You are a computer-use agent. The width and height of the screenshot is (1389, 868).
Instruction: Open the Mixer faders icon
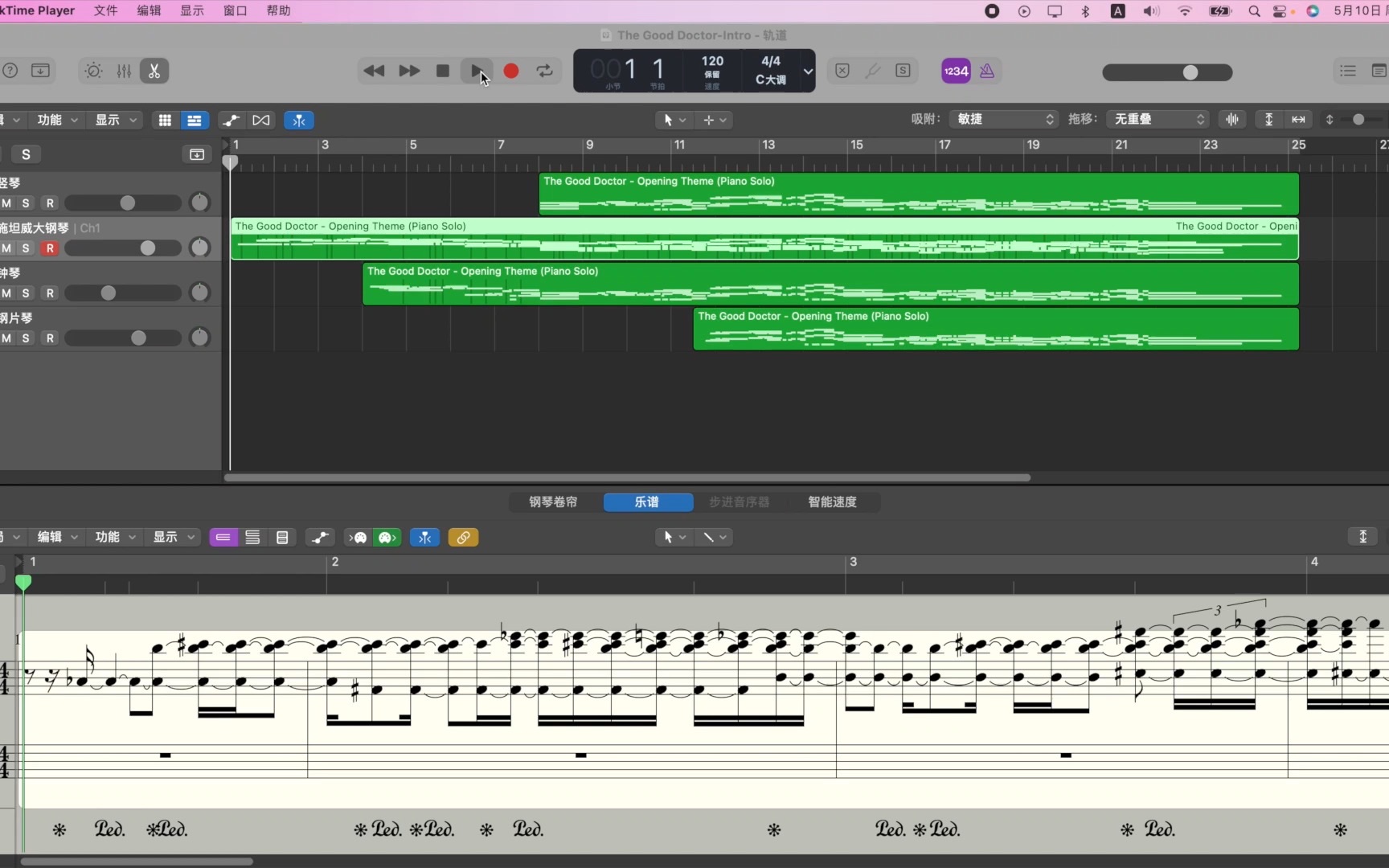click(124, 71)
